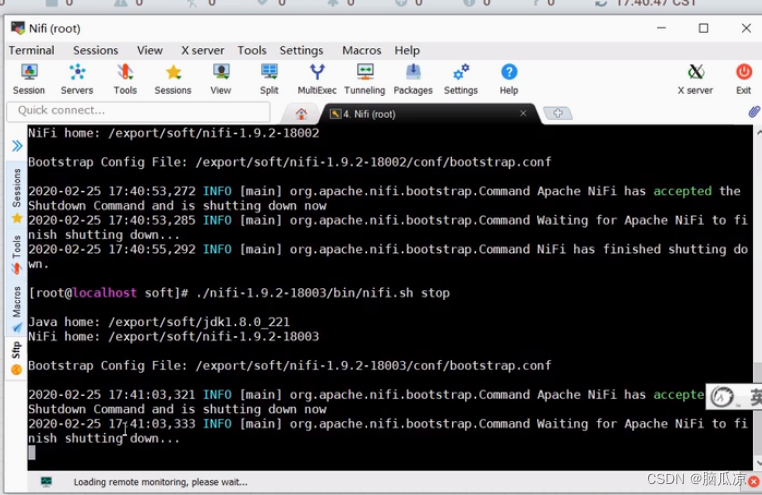Click the paperclip attach icon
This screenshot has height=495, width=762.
coord(754,112)
